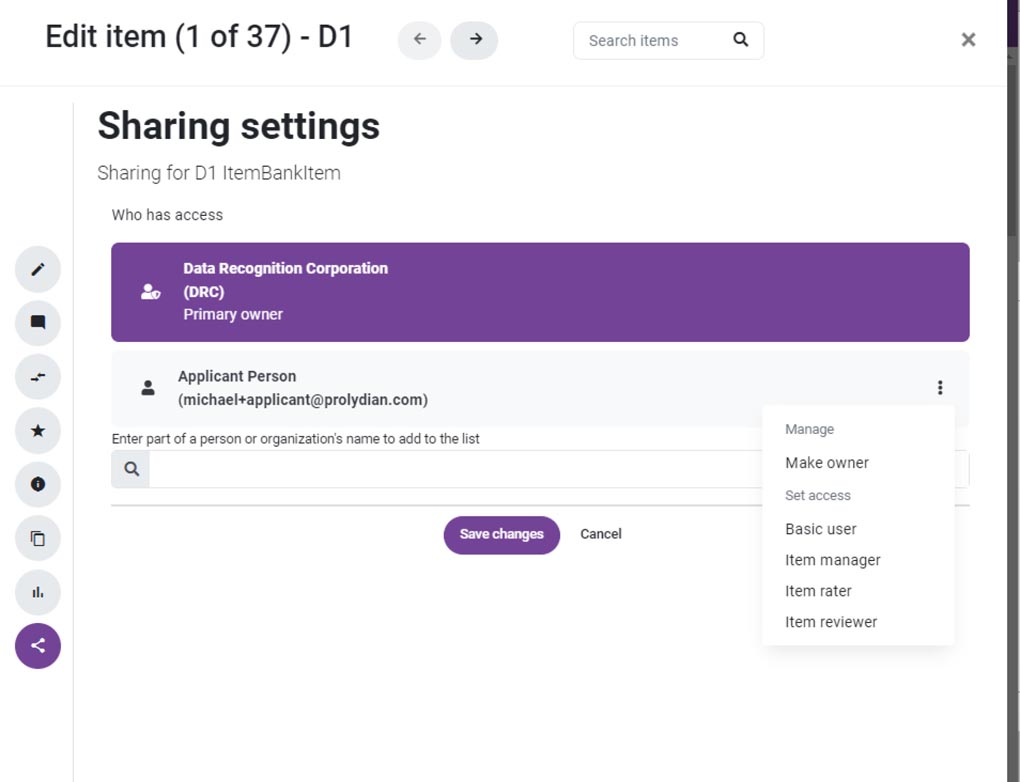Screen dimensions: 1020x782
Task: Open the star rating sidebar icon
Action: point(38,431)
